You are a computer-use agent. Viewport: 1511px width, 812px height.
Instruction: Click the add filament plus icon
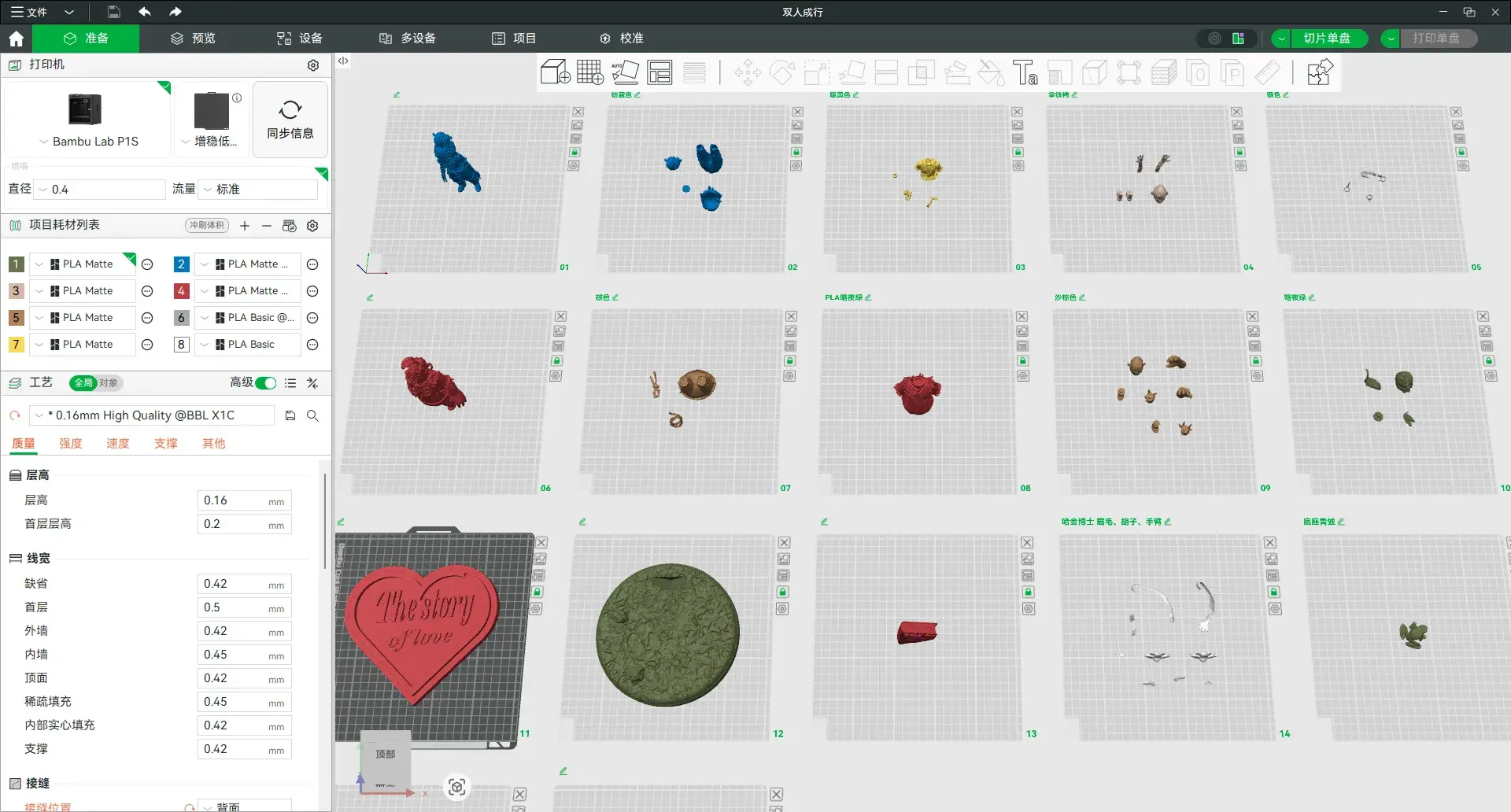pyautogui.click(x=245, y=226)
